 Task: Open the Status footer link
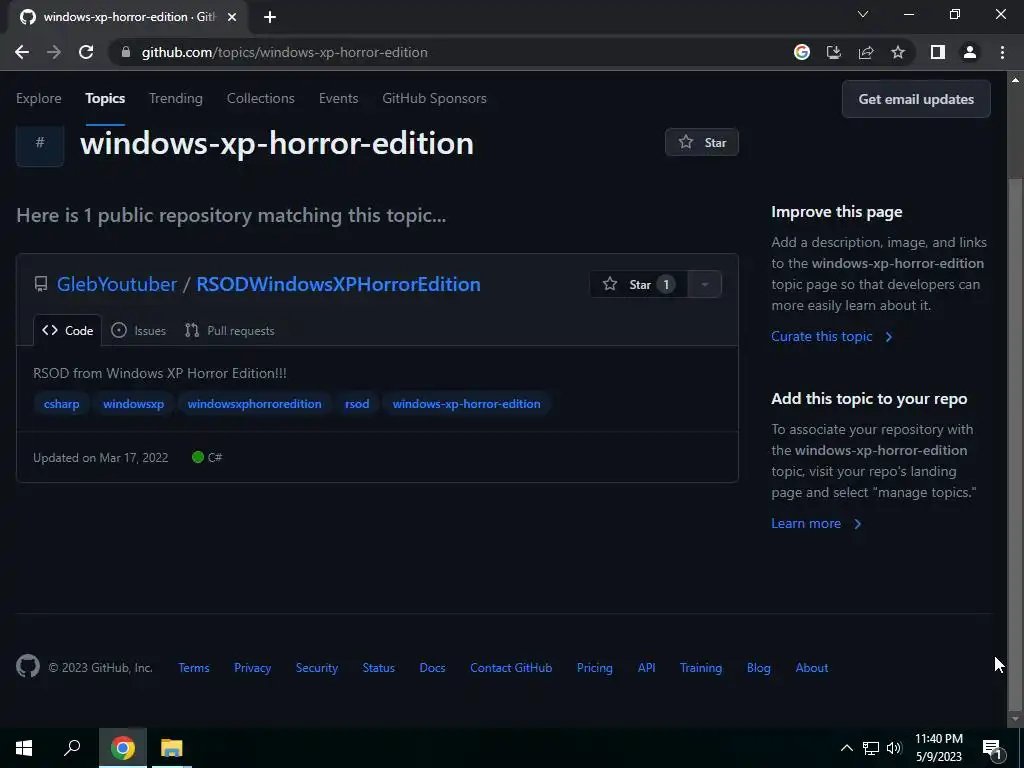tap(379, 667)
